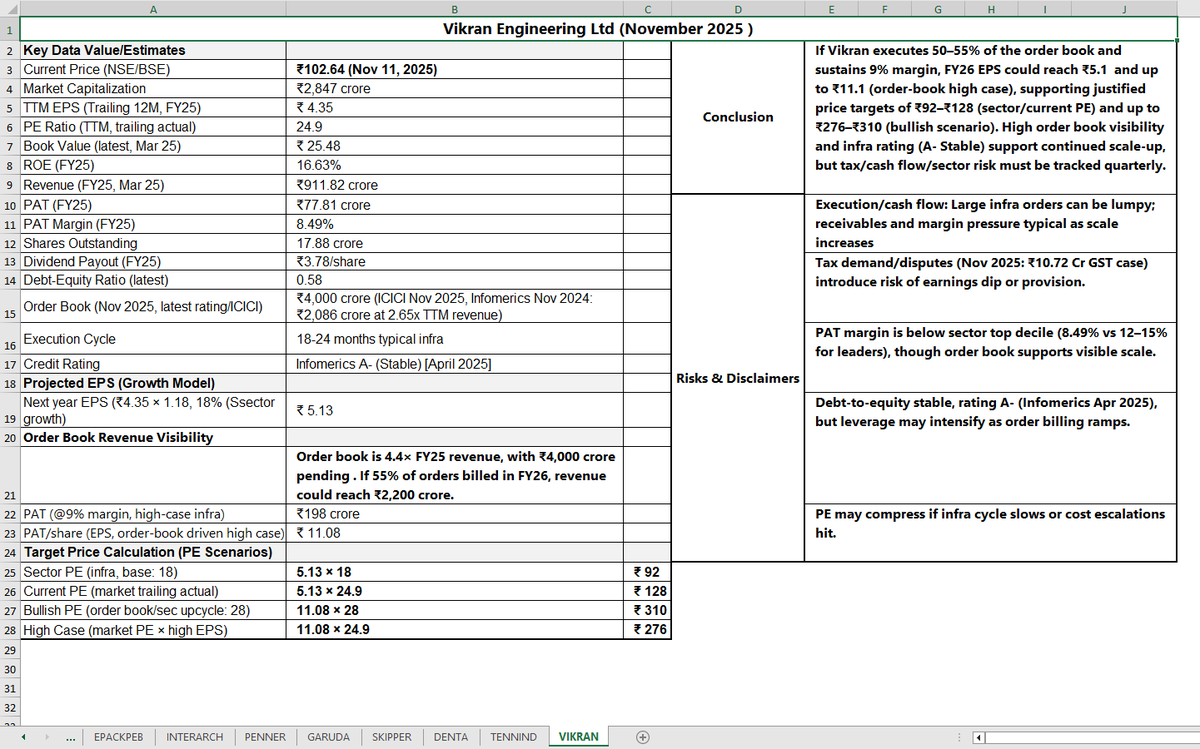Select column J header
The width and height of the screenshot is (1200, 749).
(1124, 9)
